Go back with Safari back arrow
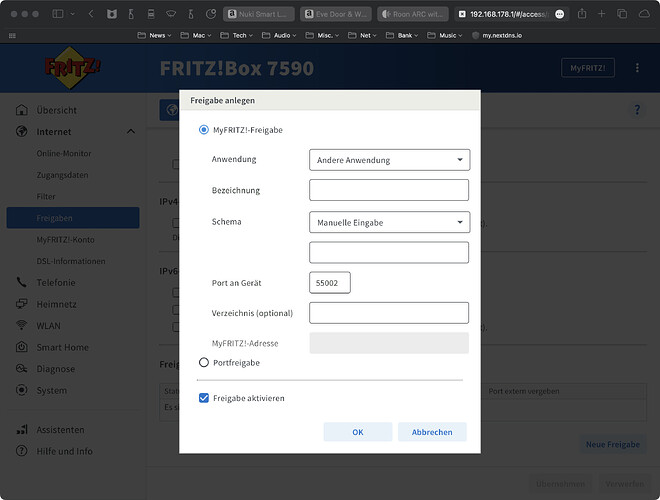The height and width of the screenshot is (500, 660). [x=91, y=14]
